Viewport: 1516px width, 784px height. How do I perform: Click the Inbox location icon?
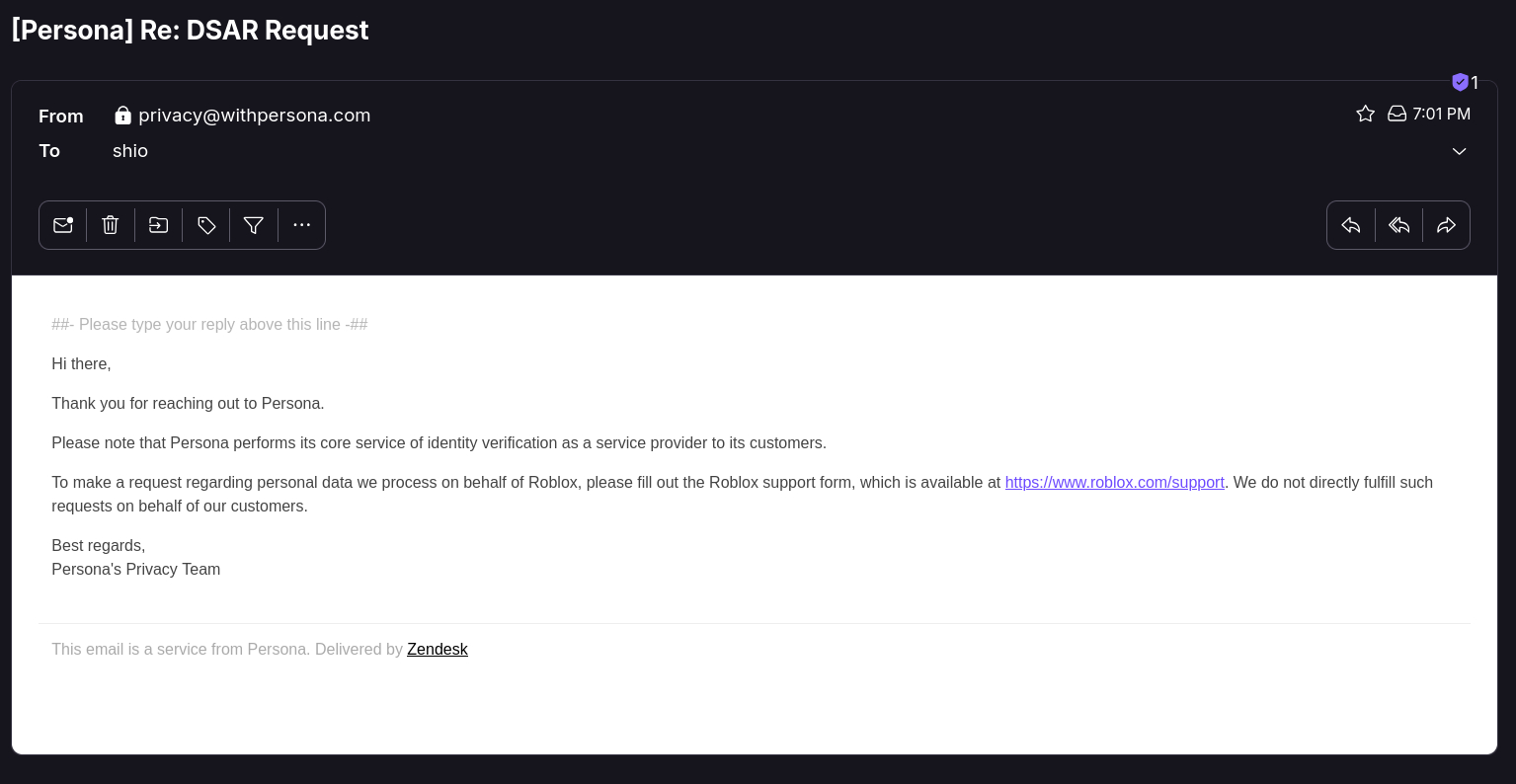[x=1396, y=114]
